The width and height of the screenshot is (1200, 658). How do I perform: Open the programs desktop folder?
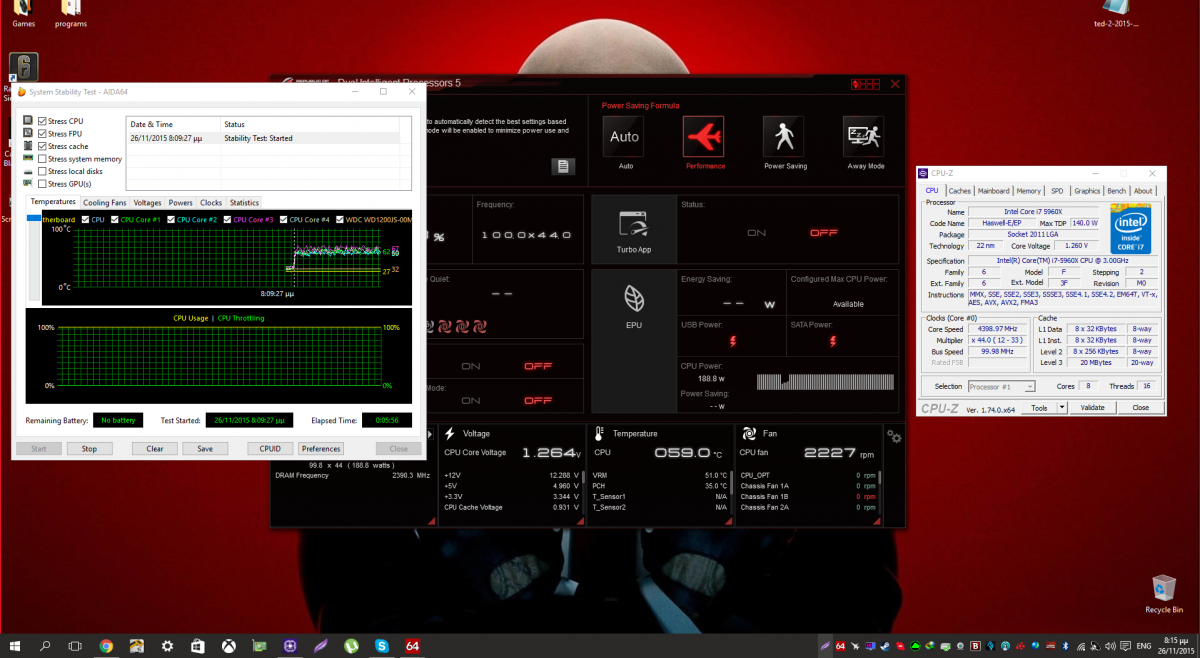coord(70,15)
